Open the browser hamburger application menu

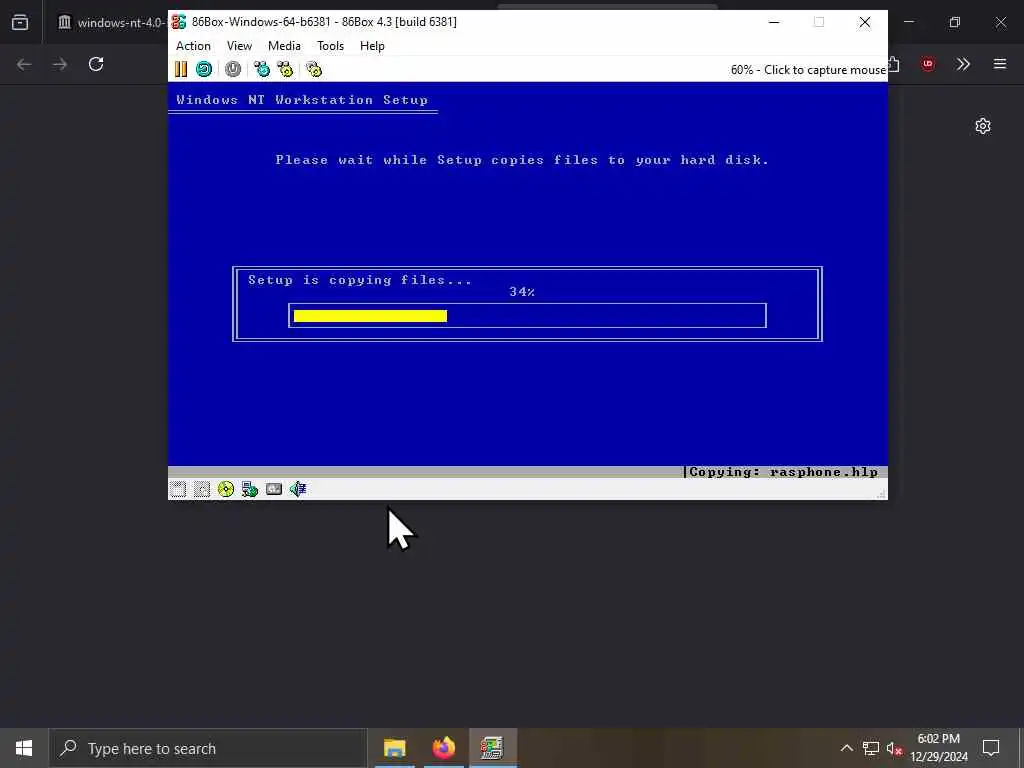pyautogui.click(x=1000, y=64)
